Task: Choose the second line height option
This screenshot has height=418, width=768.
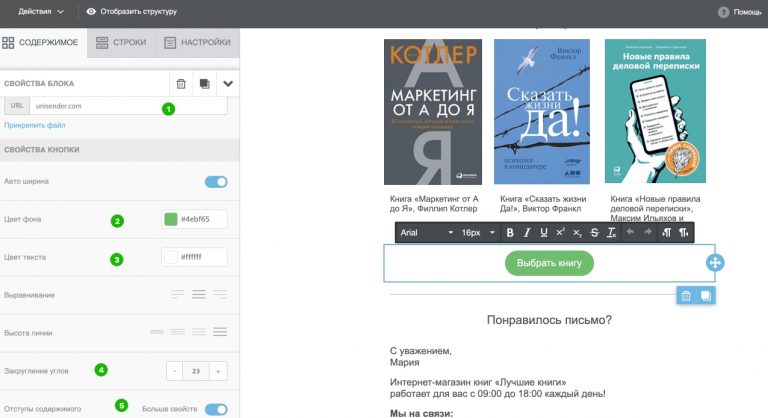Action: pos(178,332)
